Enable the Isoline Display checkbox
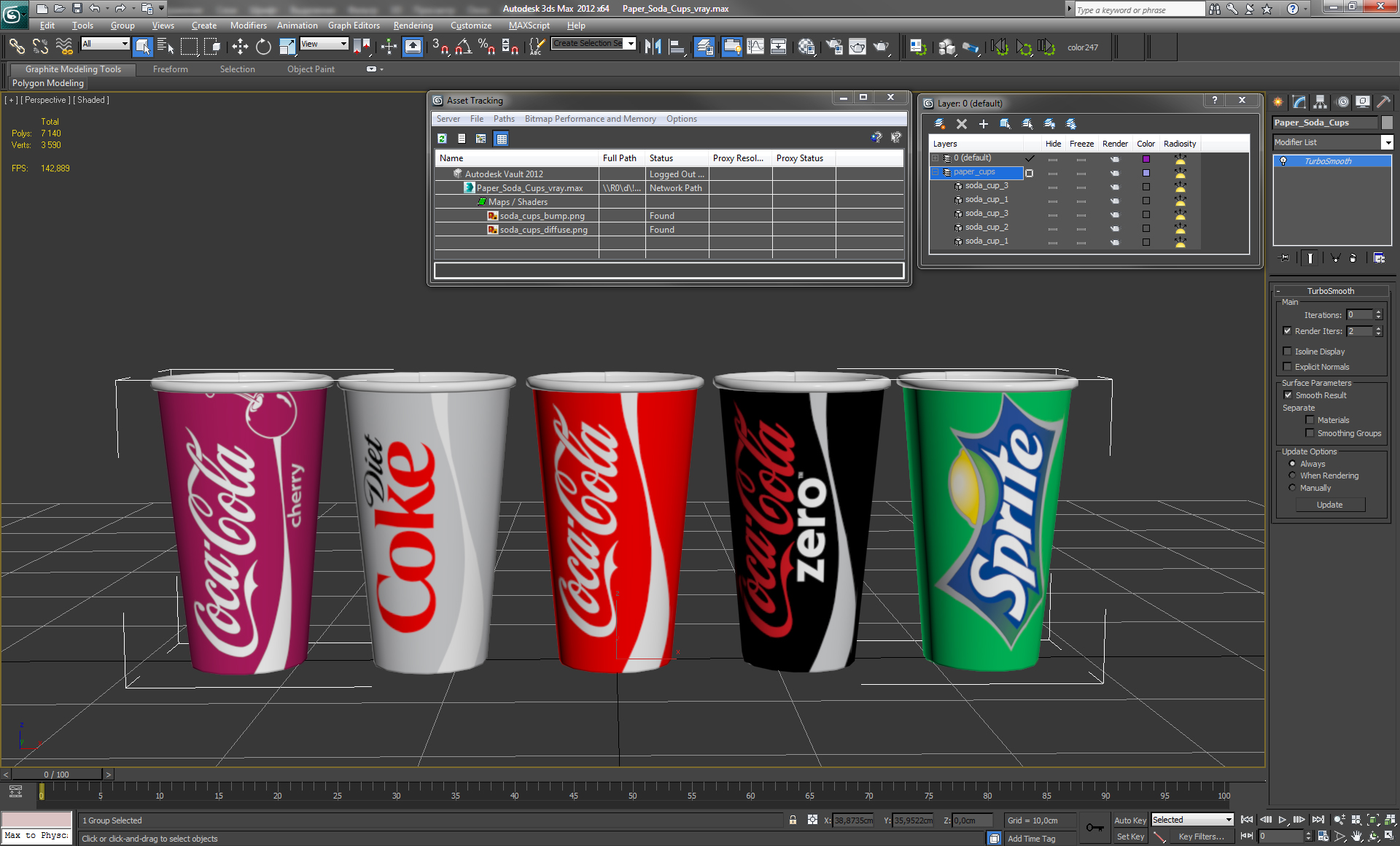Viewport: 1400px width, 846px height. point(1288,352)
